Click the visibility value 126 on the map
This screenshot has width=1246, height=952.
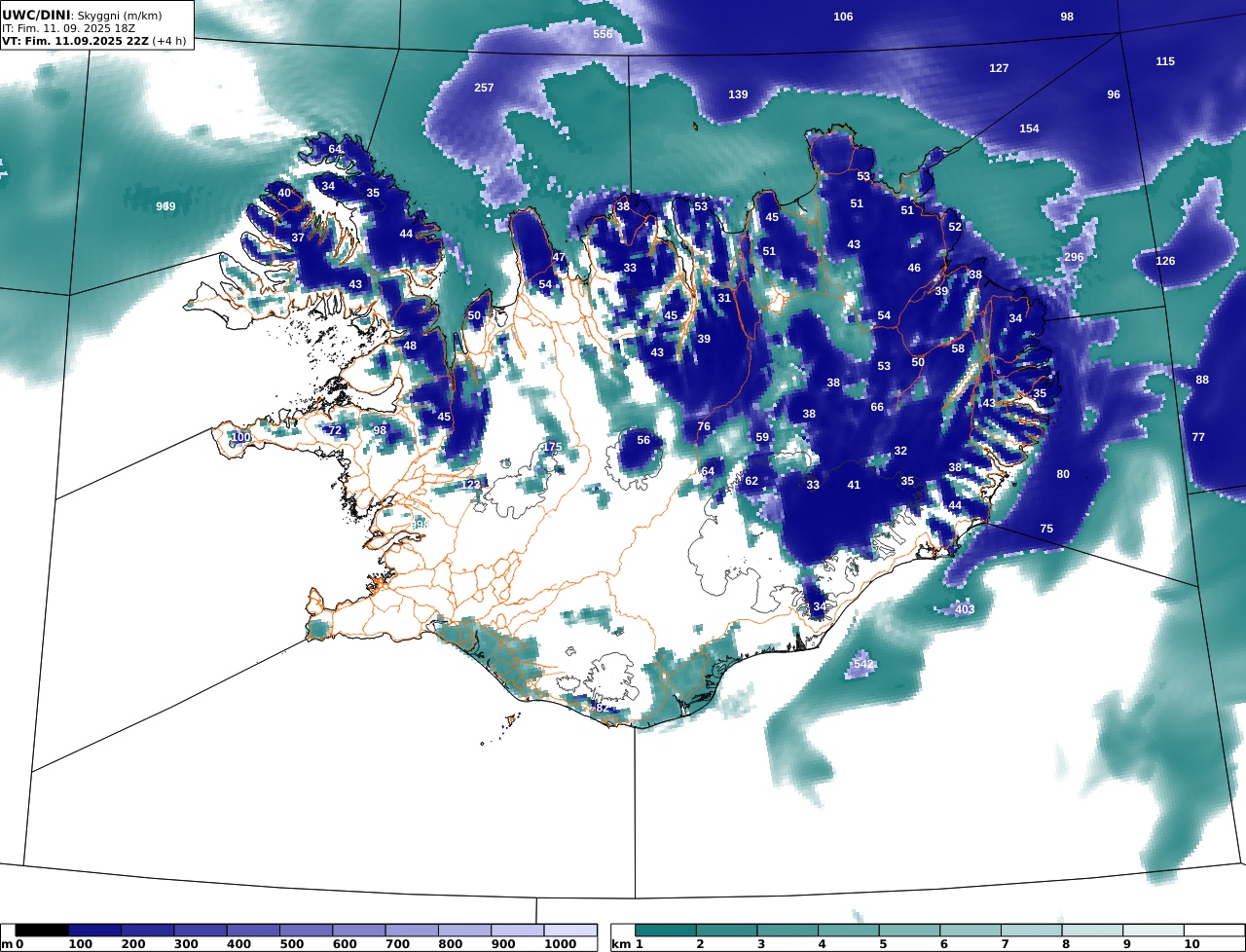coord(1165,261)
